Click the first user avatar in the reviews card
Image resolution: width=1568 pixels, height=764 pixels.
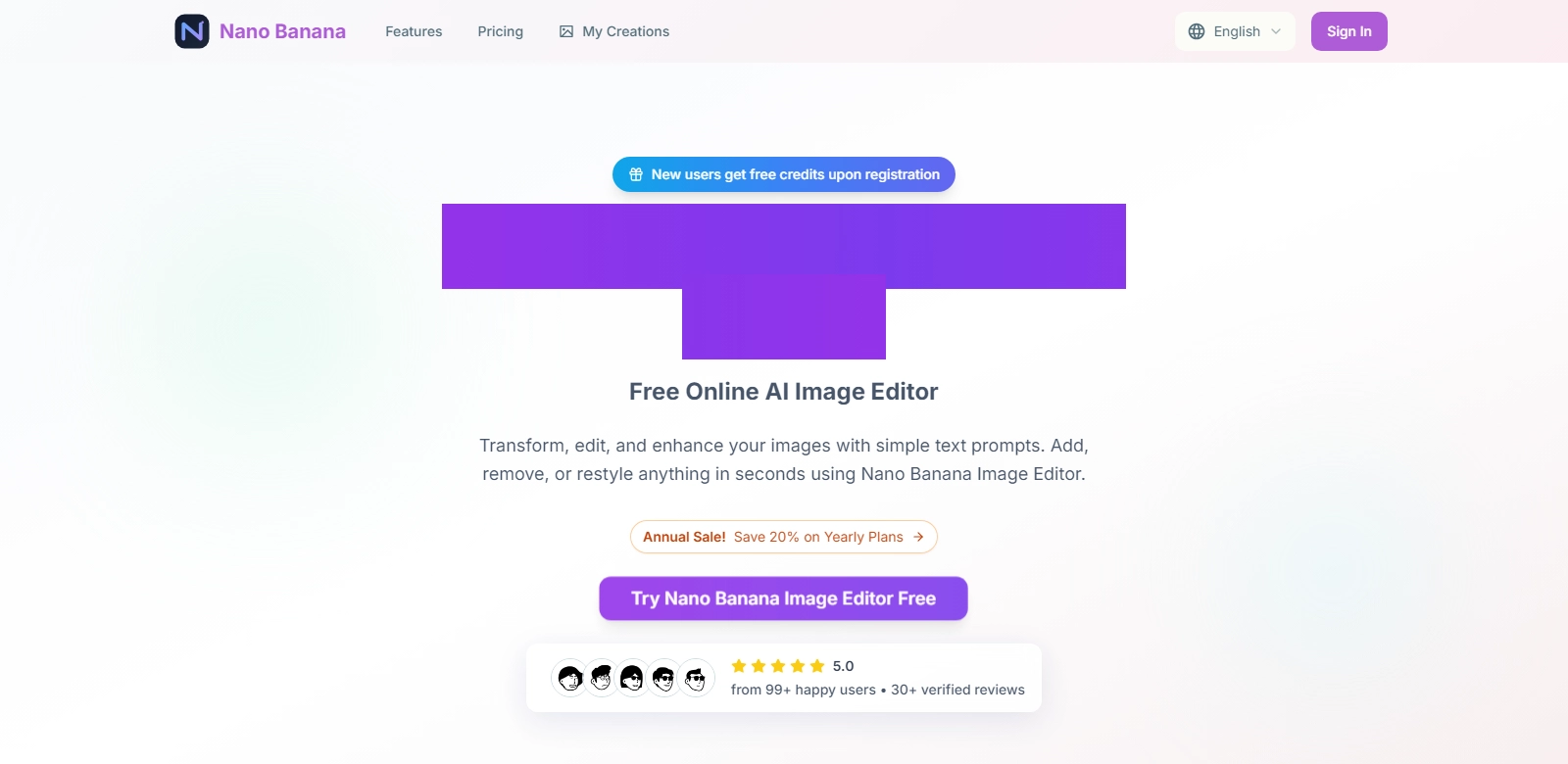click(x=570, y=678)
